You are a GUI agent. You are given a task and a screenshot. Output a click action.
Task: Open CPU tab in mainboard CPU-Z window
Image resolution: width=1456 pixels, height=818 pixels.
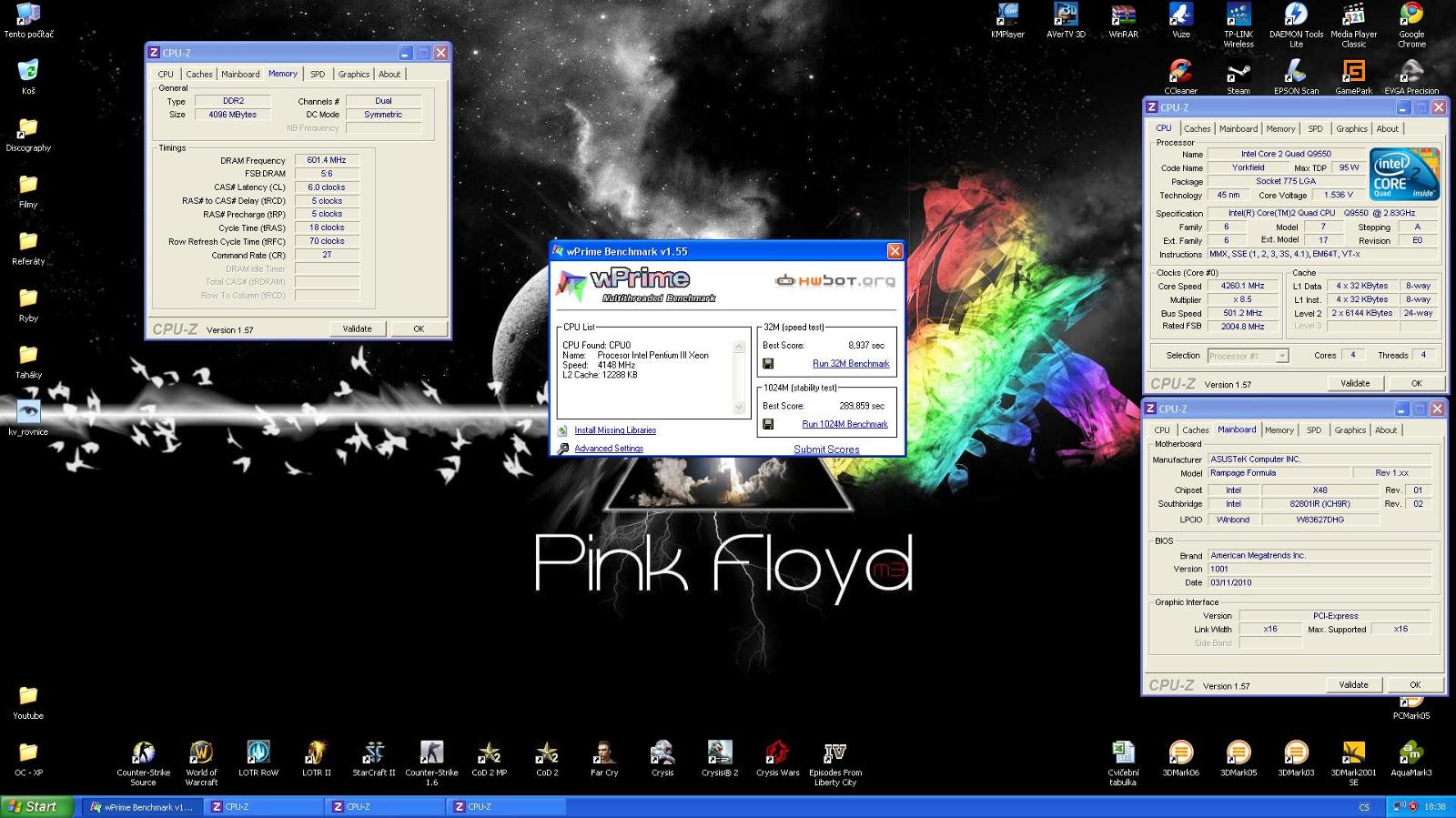1162,430
